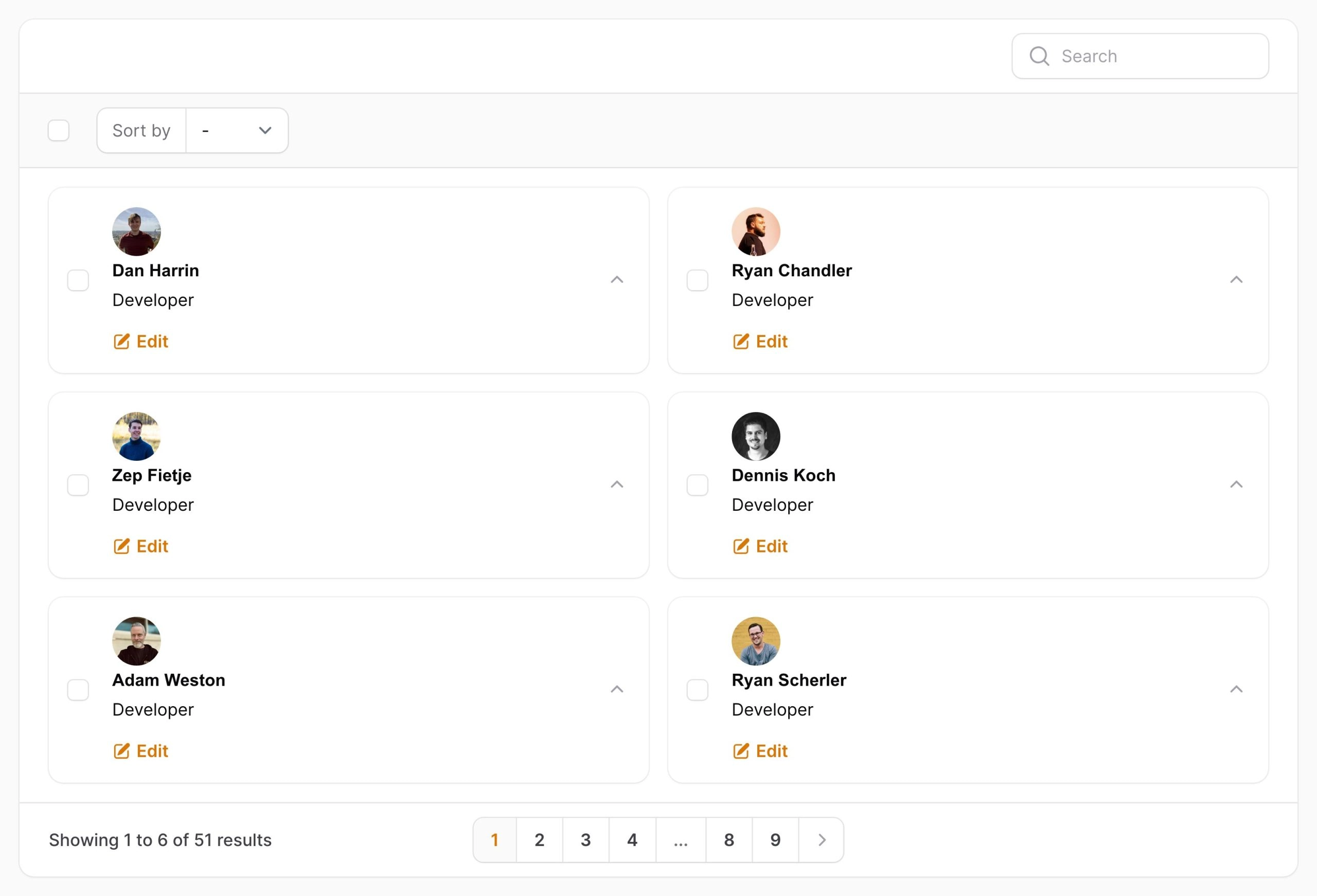
Task: Click the edit pencil icon for Dan Harrin
Action: pos(121,341)
